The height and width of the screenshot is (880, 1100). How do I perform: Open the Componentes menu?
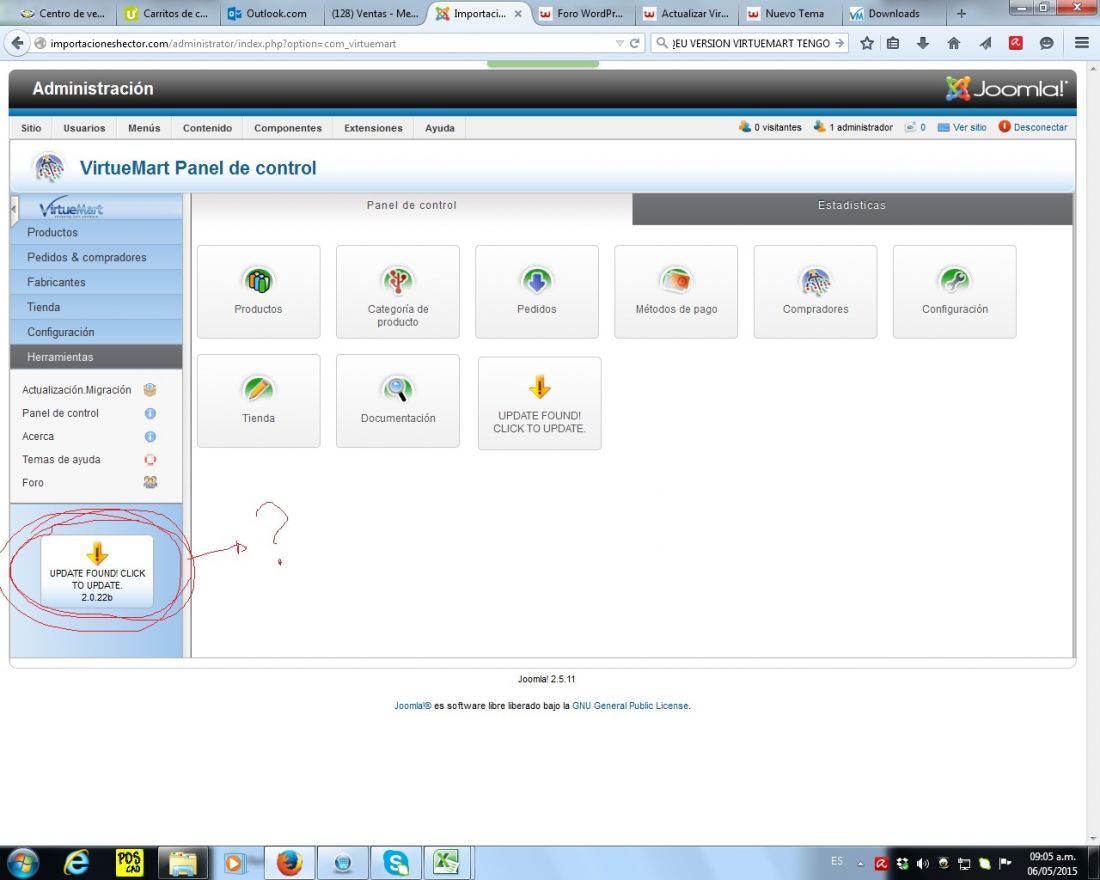click(x=288, y=128)
